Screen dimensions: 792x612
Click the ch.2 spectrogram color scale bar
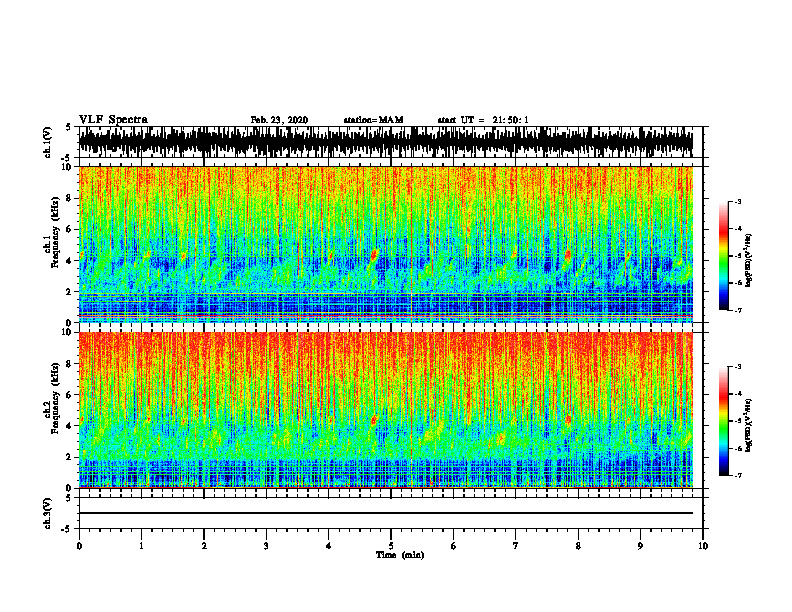click(723, 421)
